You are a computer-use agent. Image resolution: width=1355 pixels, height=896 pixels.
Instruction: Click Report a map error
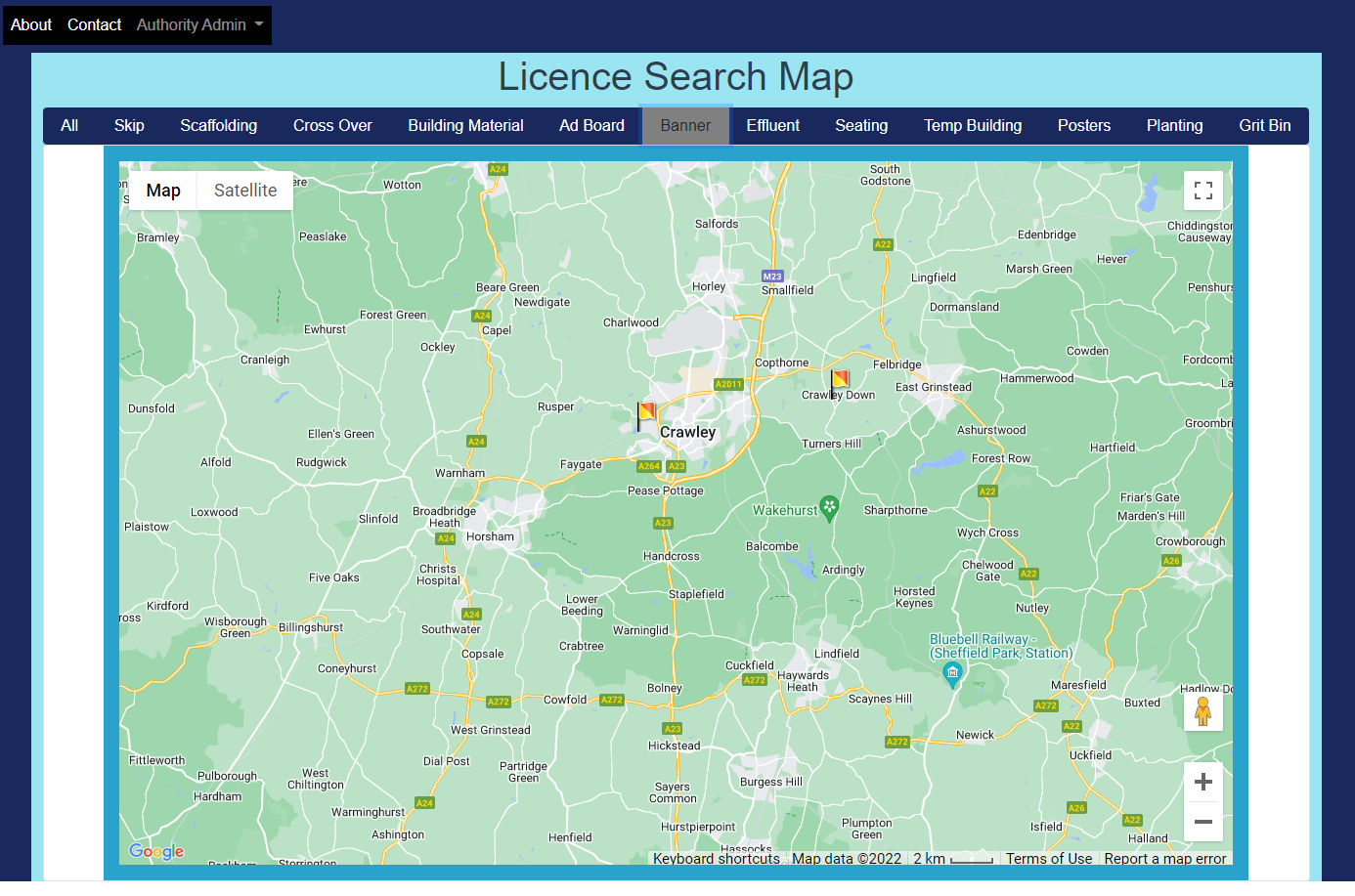pyautogui.click(x=1164, y=859)
